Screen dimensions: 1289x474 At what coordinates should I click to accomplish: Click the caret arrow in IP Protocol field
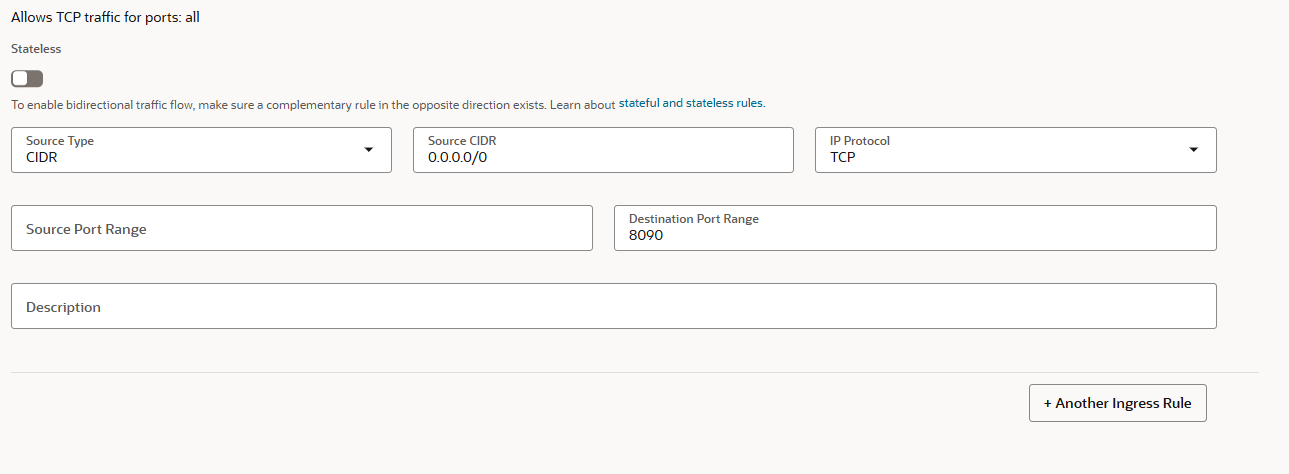(1193, 150)
